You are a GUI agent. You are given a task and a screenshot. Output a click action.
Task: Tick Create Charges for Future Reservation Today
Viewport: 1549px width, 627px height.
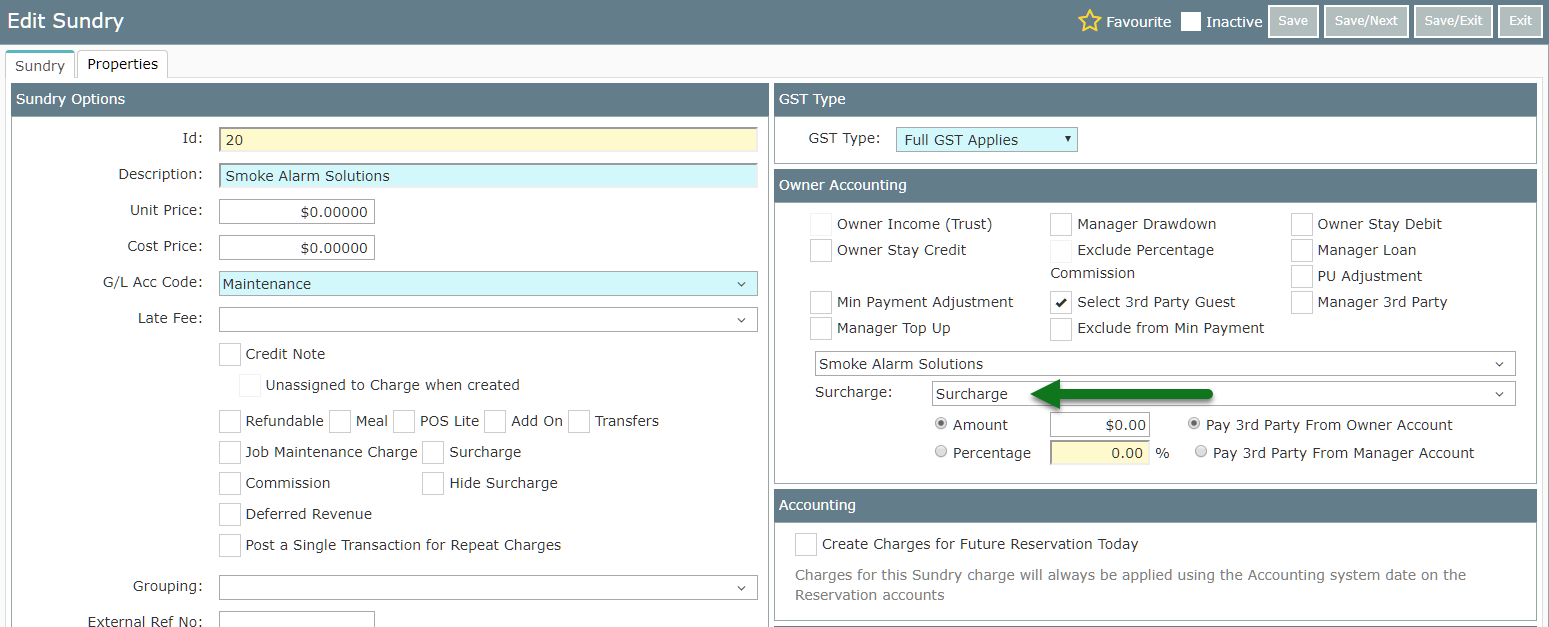pos(806,544)
